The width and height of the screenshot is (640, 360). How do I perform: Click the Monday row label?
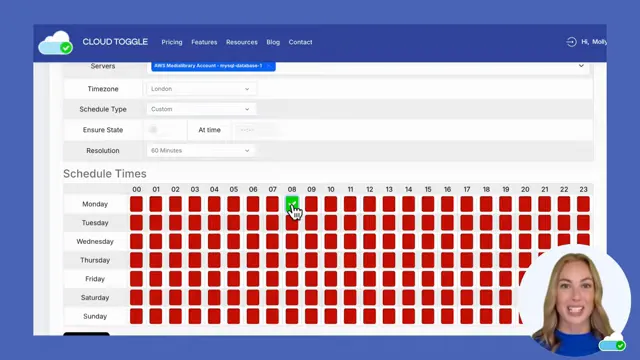click(95, 204)
